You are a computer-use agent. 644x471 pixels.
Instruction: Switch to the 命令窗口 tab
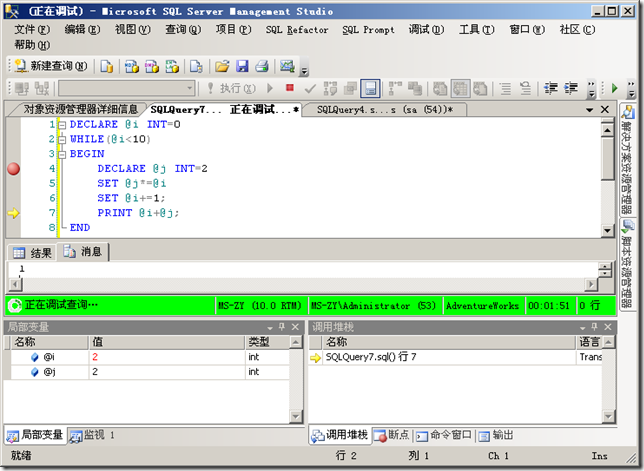pos(444,435)
